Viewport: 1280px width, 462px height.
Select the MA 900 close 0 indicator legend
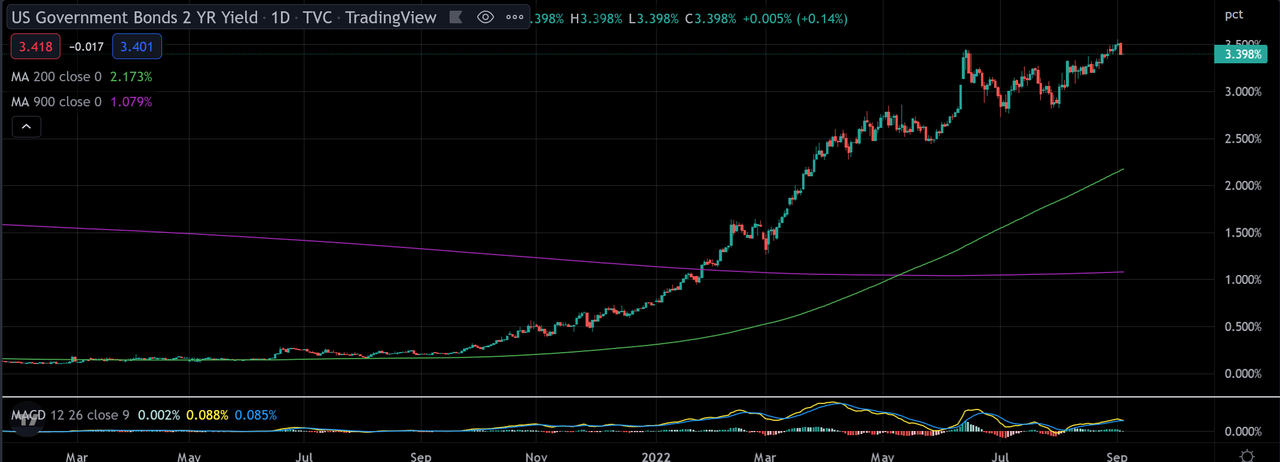tap(56, 102)
